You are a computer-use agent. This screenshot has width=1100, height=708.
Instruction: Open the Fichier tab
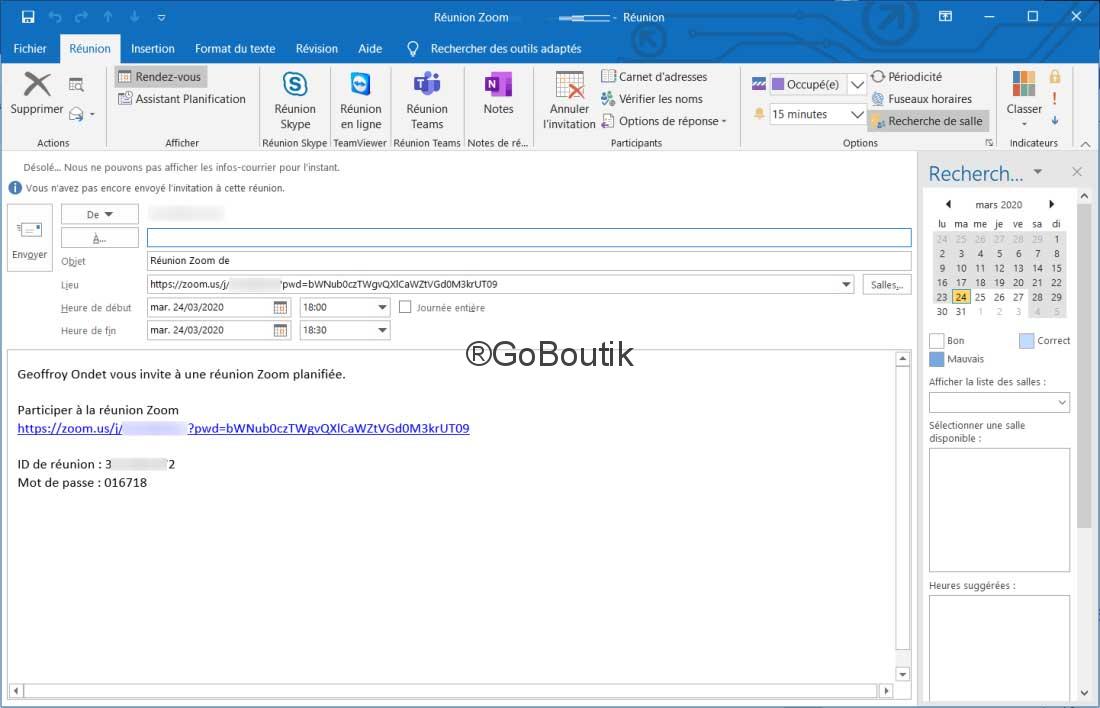(29, 48)
